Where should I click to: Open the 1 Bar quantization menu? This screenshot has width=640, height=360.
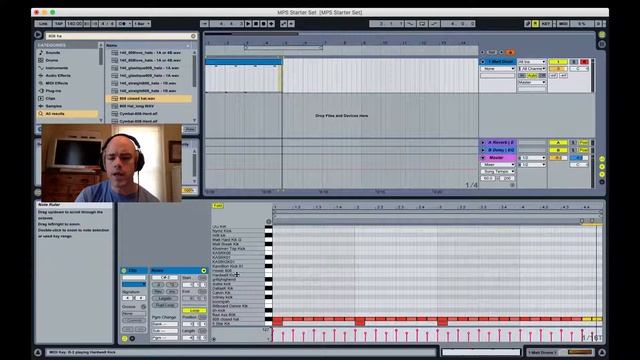[142, 24]
